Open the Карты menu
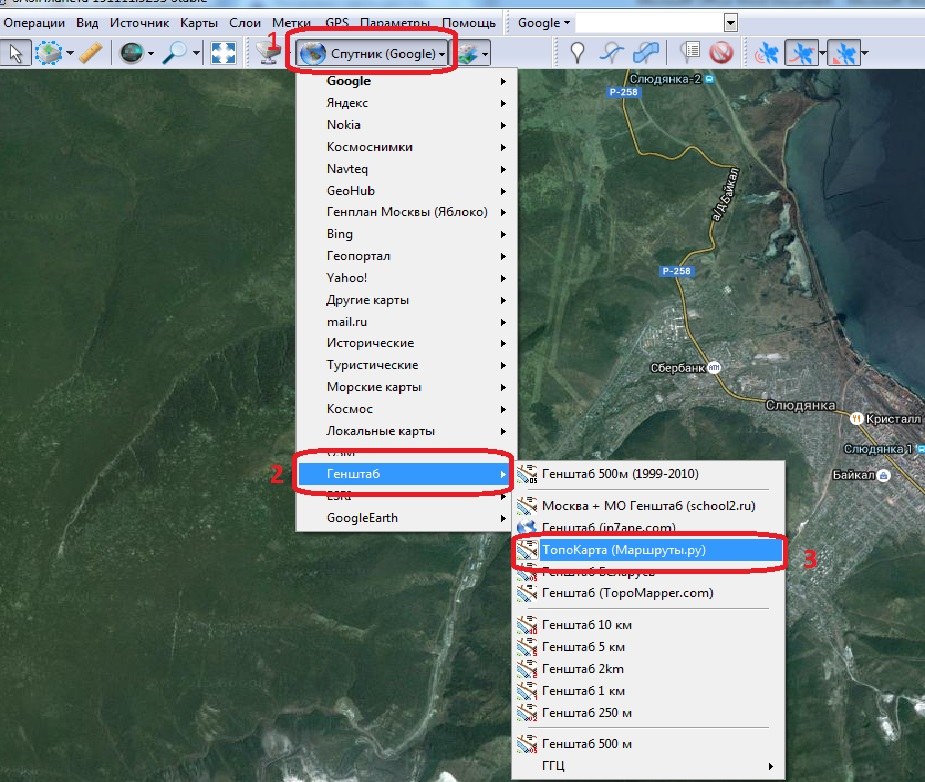The image size is (925, 782). 199,23
